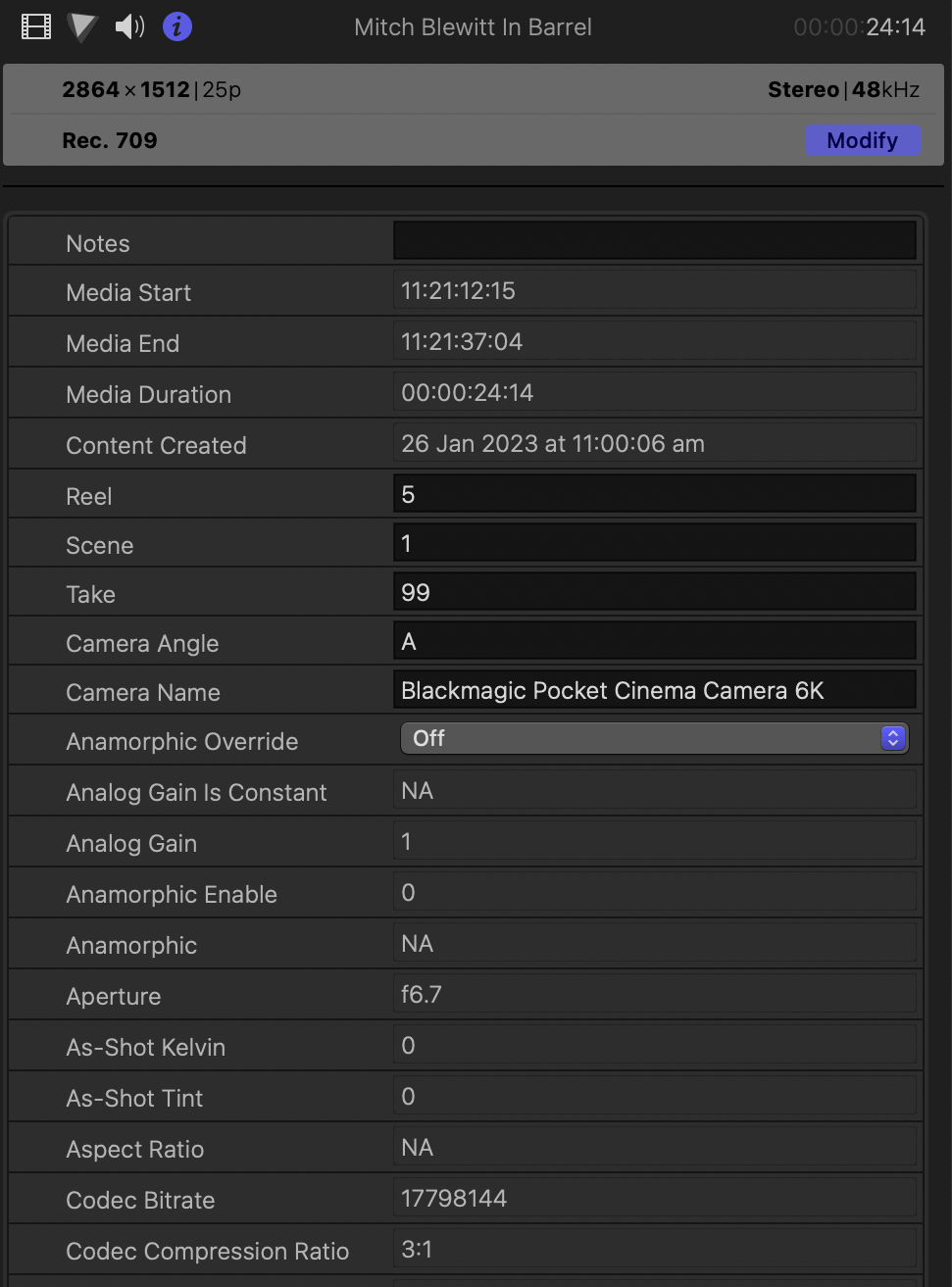Open the Color inspector prism icon

pyautogui.click(x=82, y=26)
